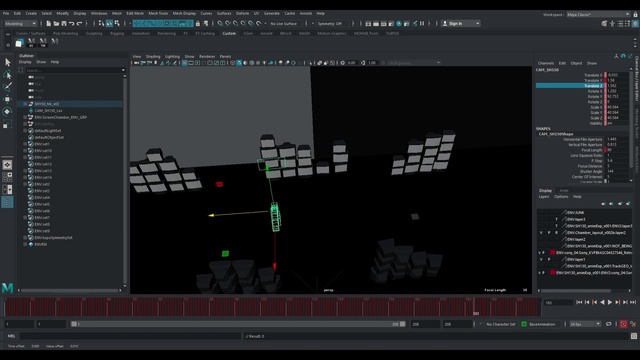Click in the Outliner search field

point(73,70)
